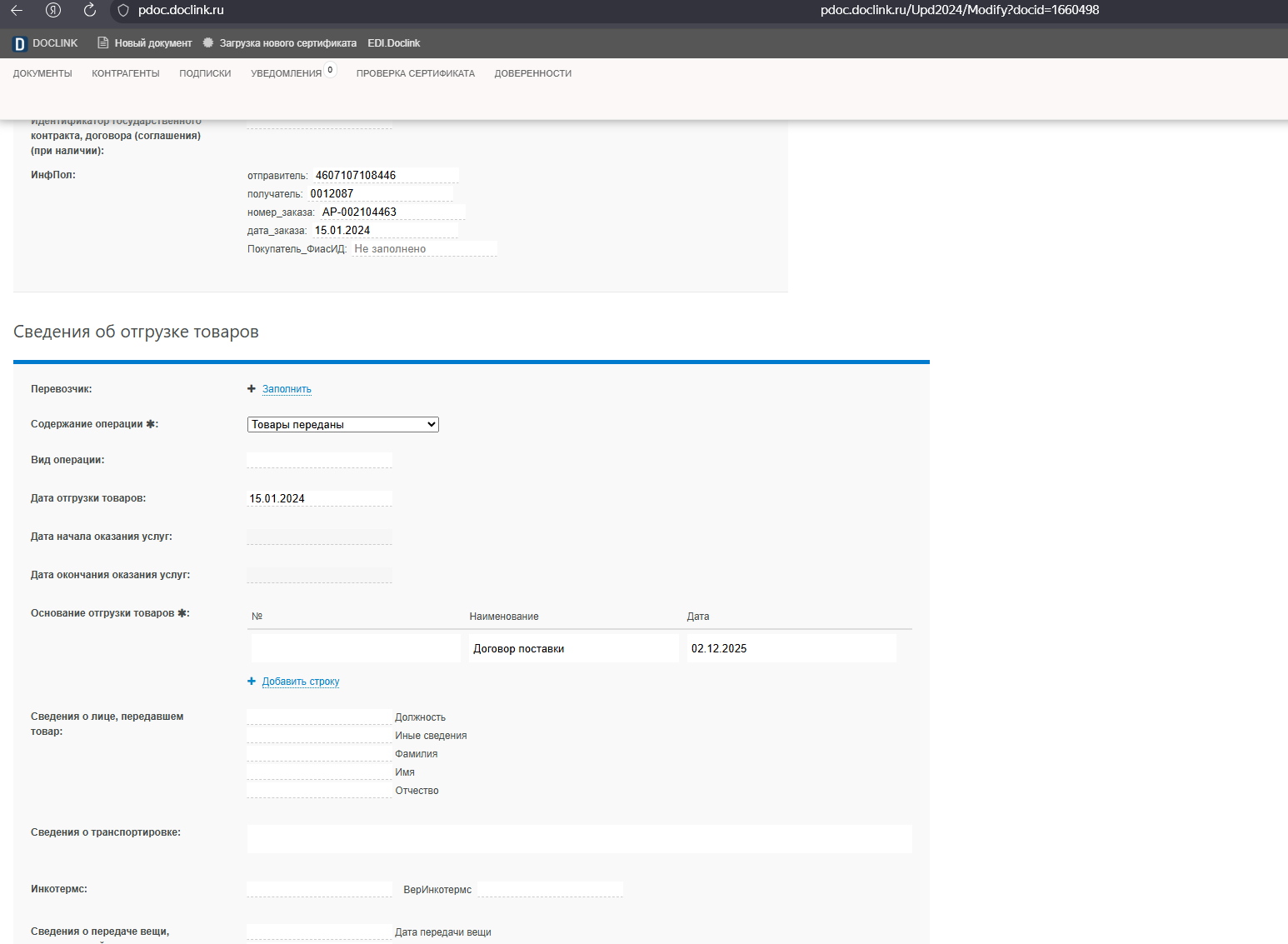Click the Сведения о передаче вещи field
Screen dimensions: 1288x944
(320, 932)
